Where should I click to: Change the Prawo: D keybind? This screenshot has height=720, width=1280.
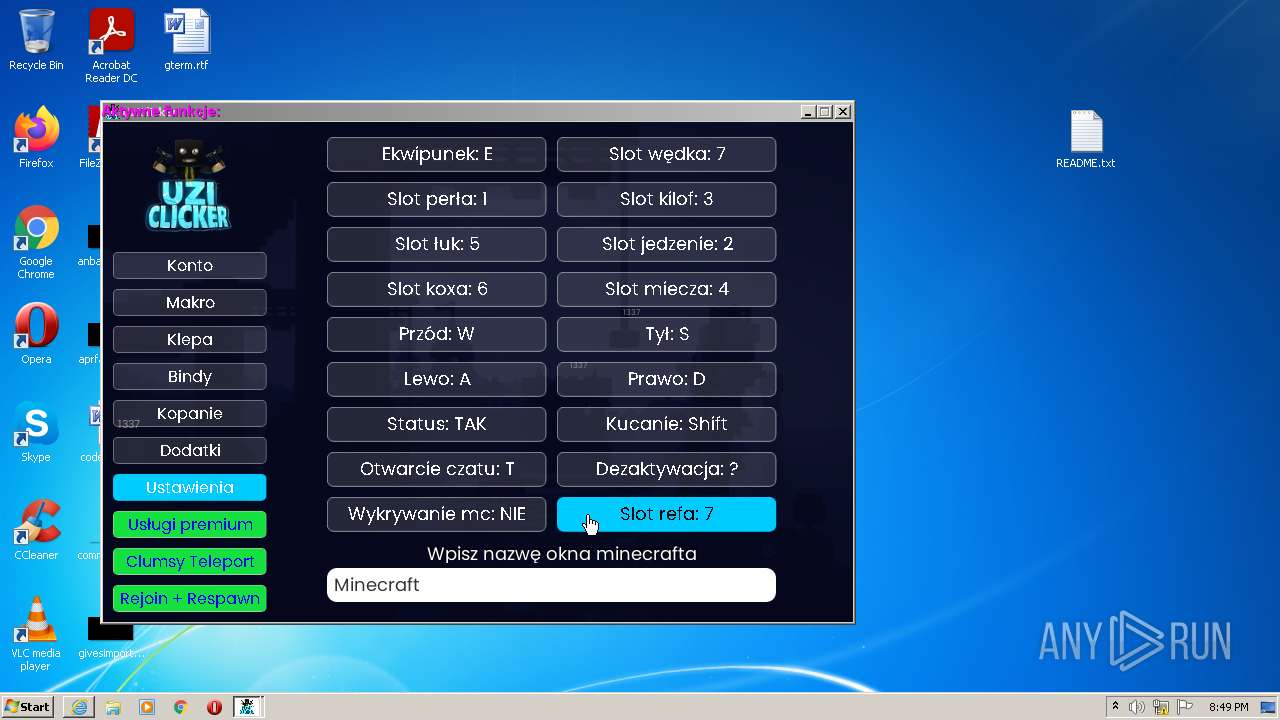pos(667,379)
